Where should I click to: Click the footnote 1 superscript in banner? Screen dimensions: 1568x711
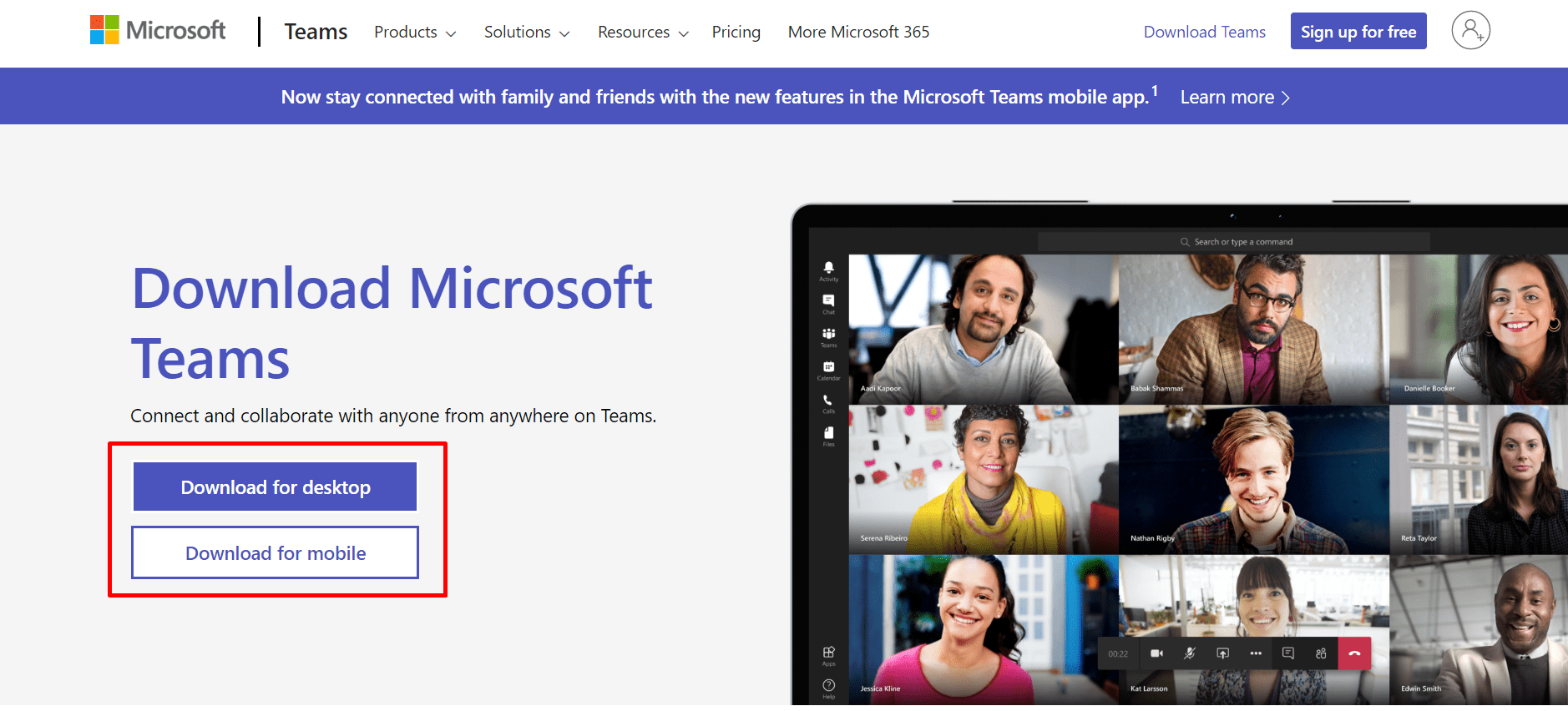click(x=1155, y=90)
